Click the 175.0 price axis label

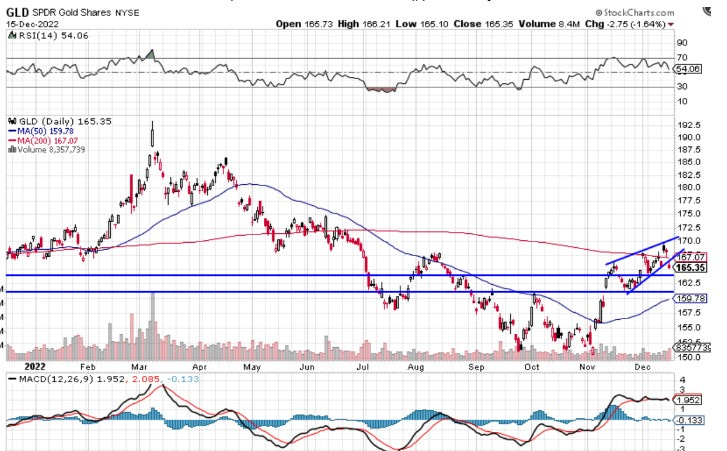pos(689,214)
